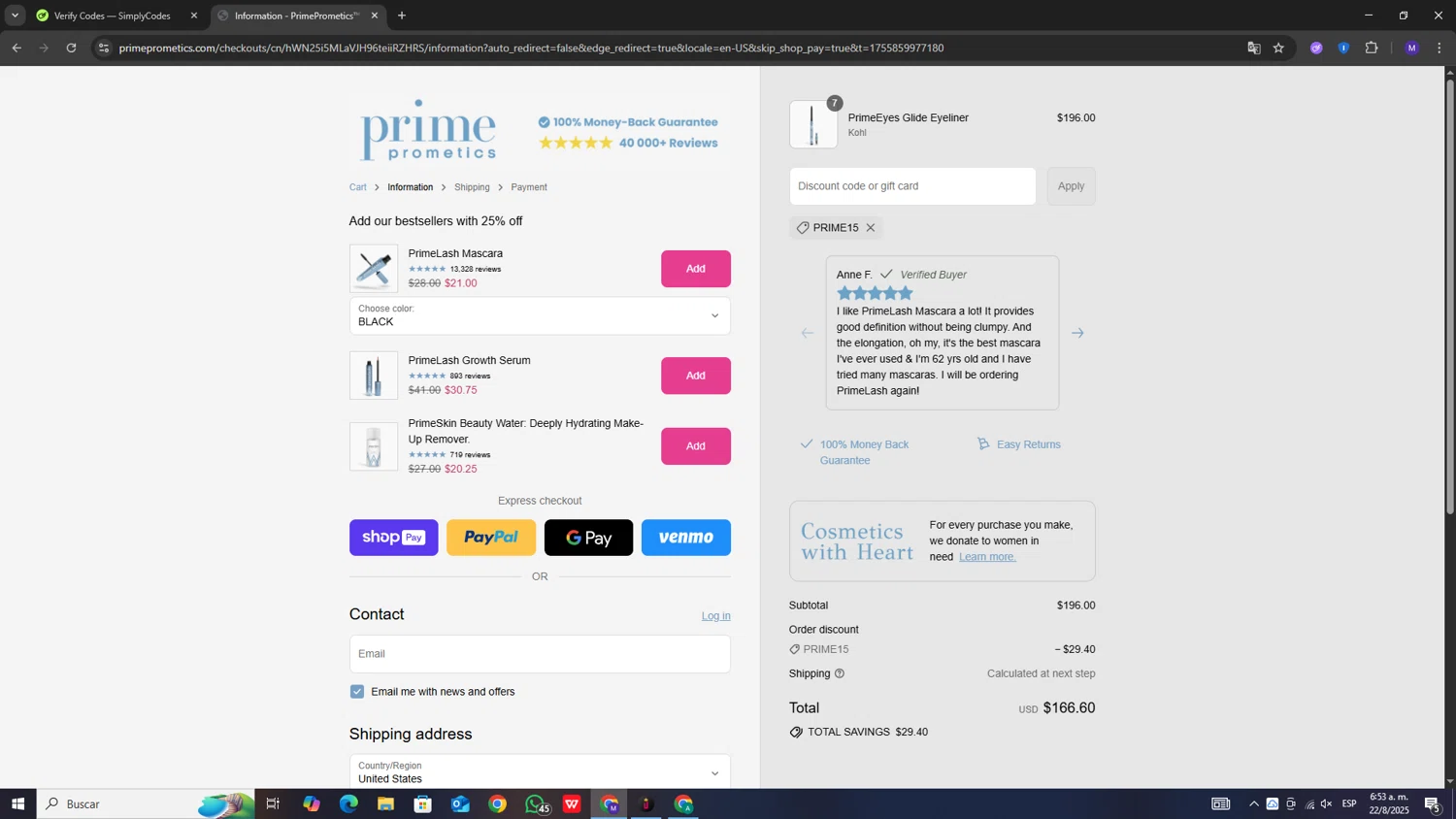Expand the Choose color BLACK dropdown
1456x819 pixels.
pyautogui.click(x=540, y=315)
